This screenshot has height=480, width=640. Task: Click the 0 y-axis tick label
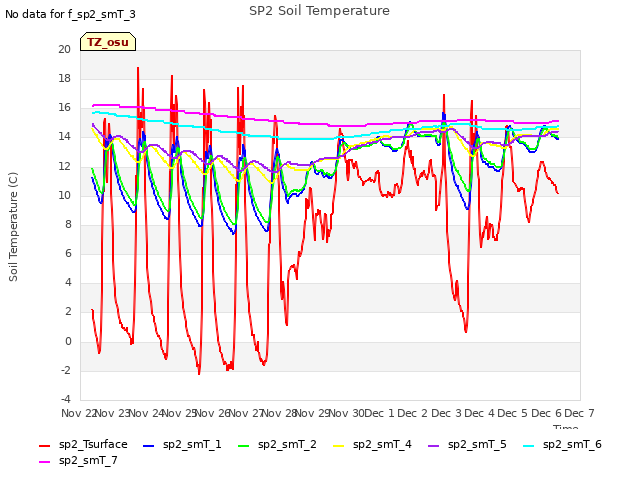[68, 341]
